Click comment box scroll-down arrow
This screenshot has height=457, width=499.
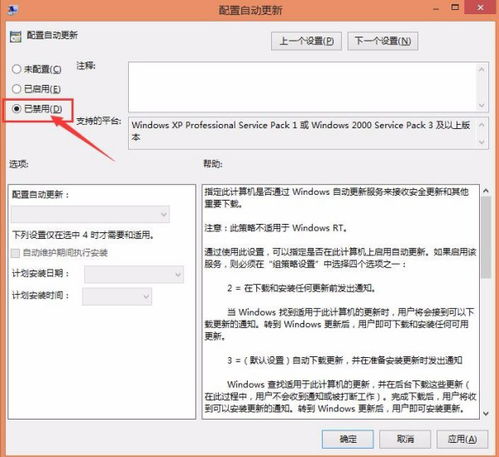tap(482, 105)
